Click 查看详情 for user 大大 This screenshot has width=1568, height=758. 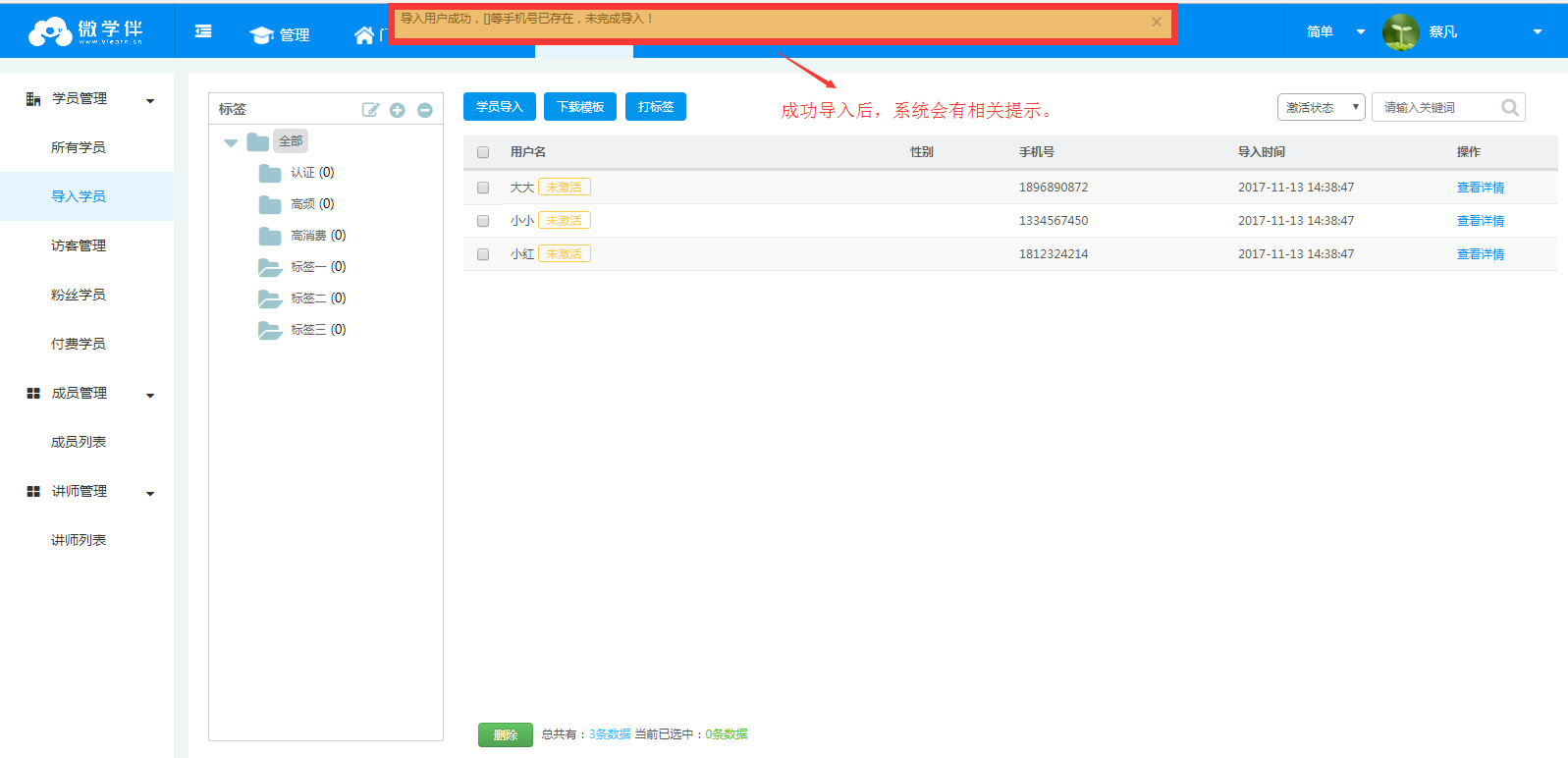point(1481,188)
